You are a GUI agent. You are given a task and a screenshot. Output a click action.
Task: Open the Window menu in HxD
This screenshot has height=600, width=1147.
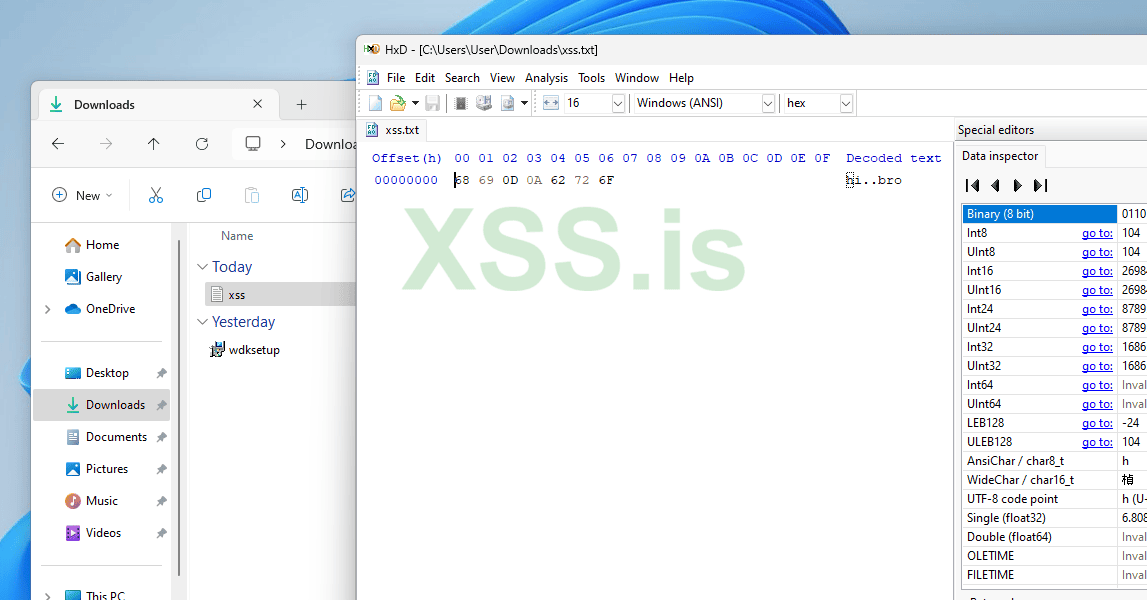coord(636,78)
